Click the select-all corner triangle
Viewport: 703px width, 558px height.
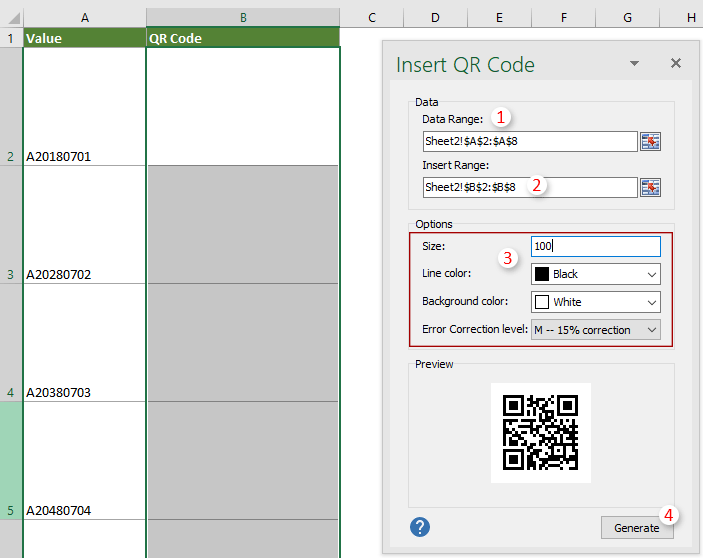[13, 18]
